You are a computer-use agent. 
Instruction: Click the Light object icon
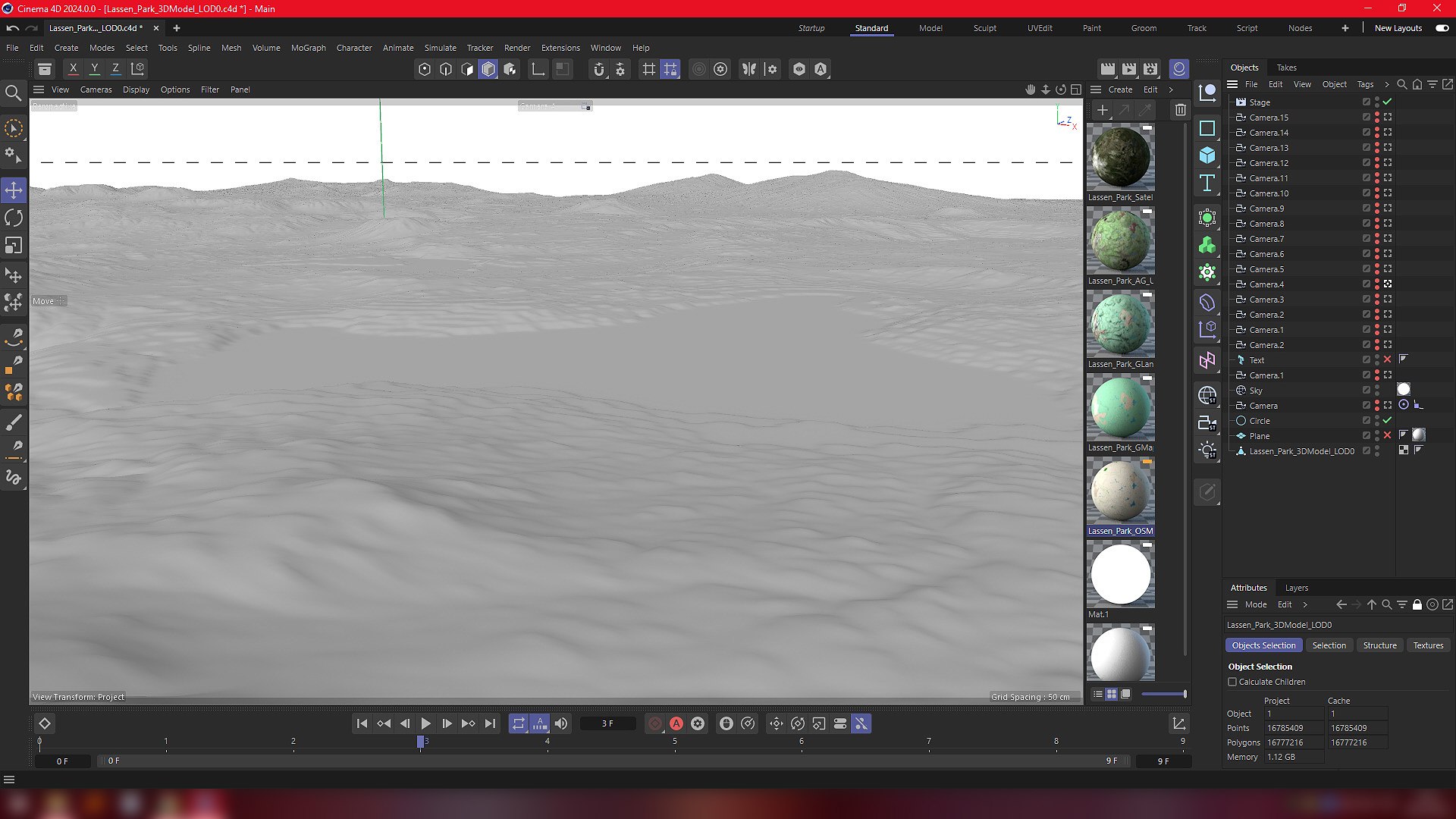pyautogui.click(x=1207, y=450)
